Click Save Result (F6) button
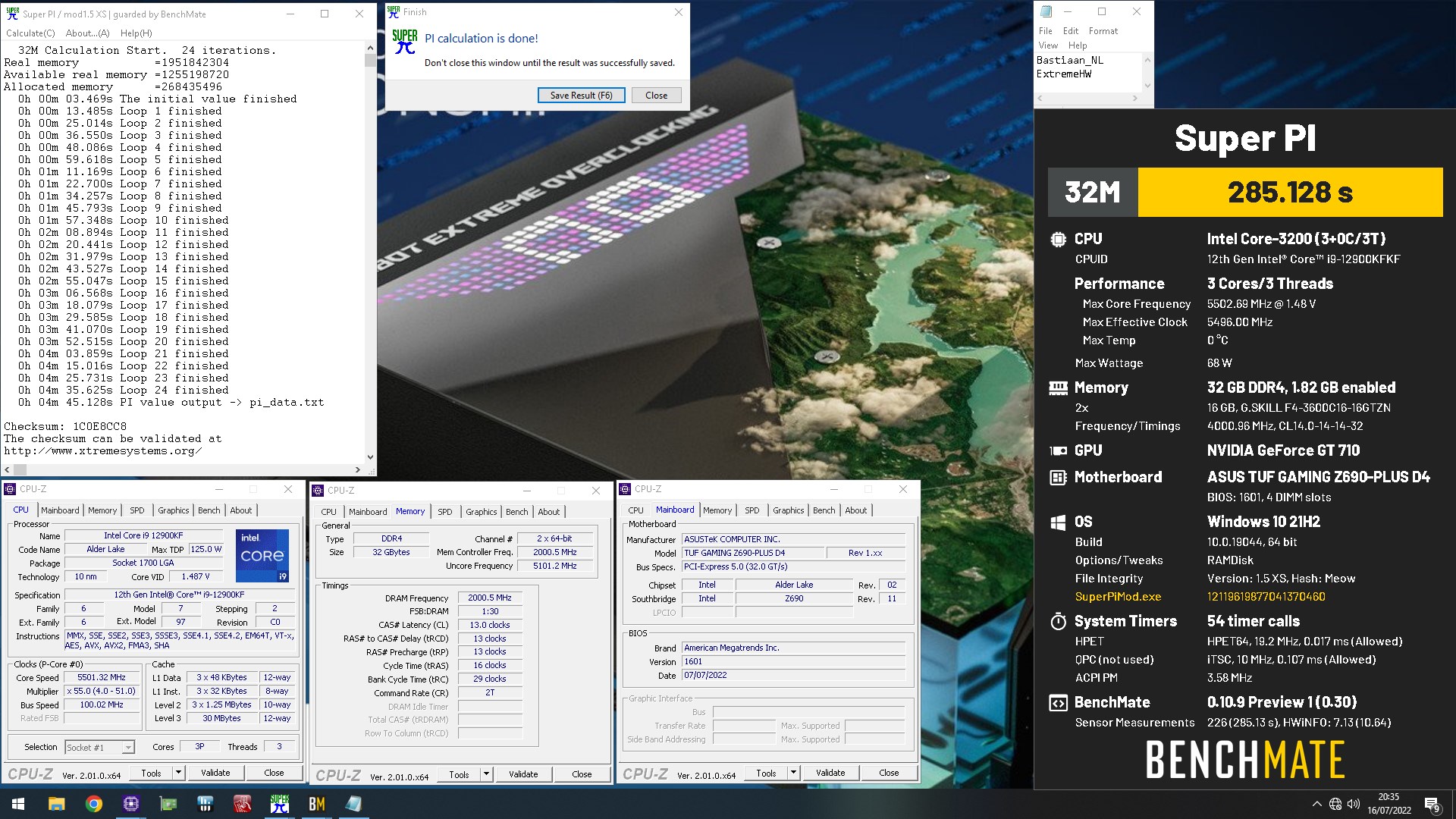This screenshot has width=1456, height=819. click(581, 96)
